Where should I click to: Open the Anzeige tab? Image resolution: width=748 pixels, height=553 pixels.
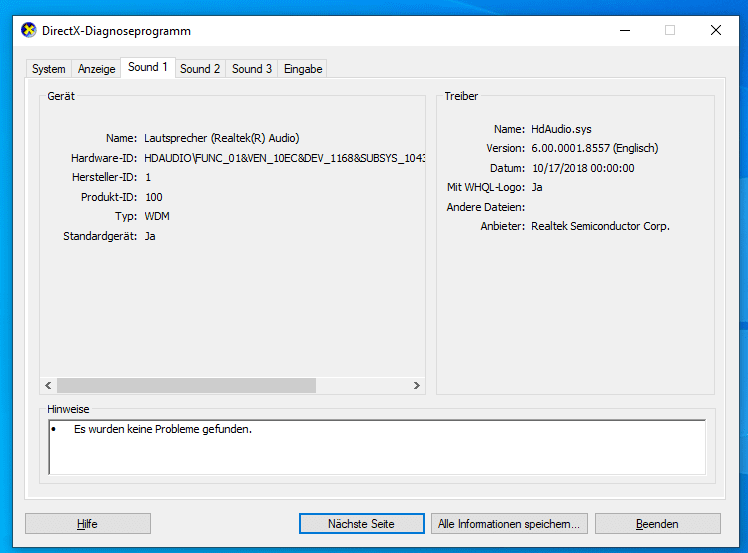(x=96, y=69)
